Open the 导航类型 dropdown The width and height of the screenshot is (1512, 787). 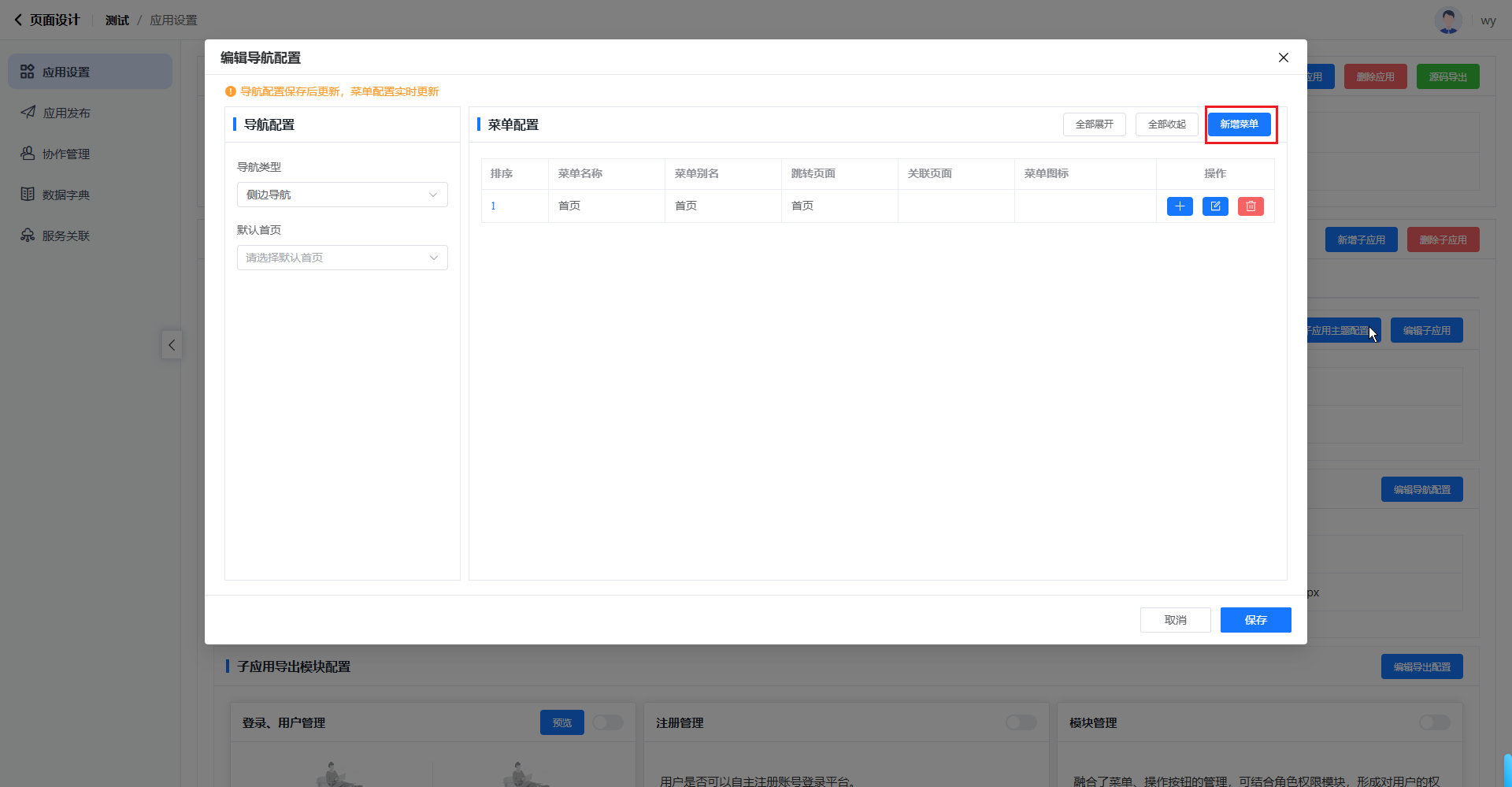tap(342, 195)
